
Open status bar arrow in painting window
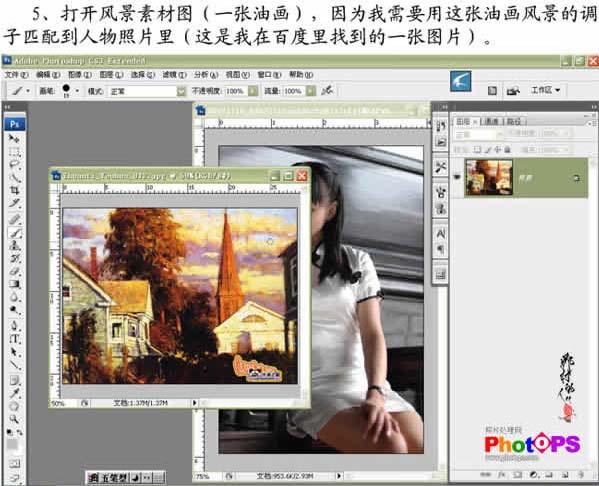194,402
